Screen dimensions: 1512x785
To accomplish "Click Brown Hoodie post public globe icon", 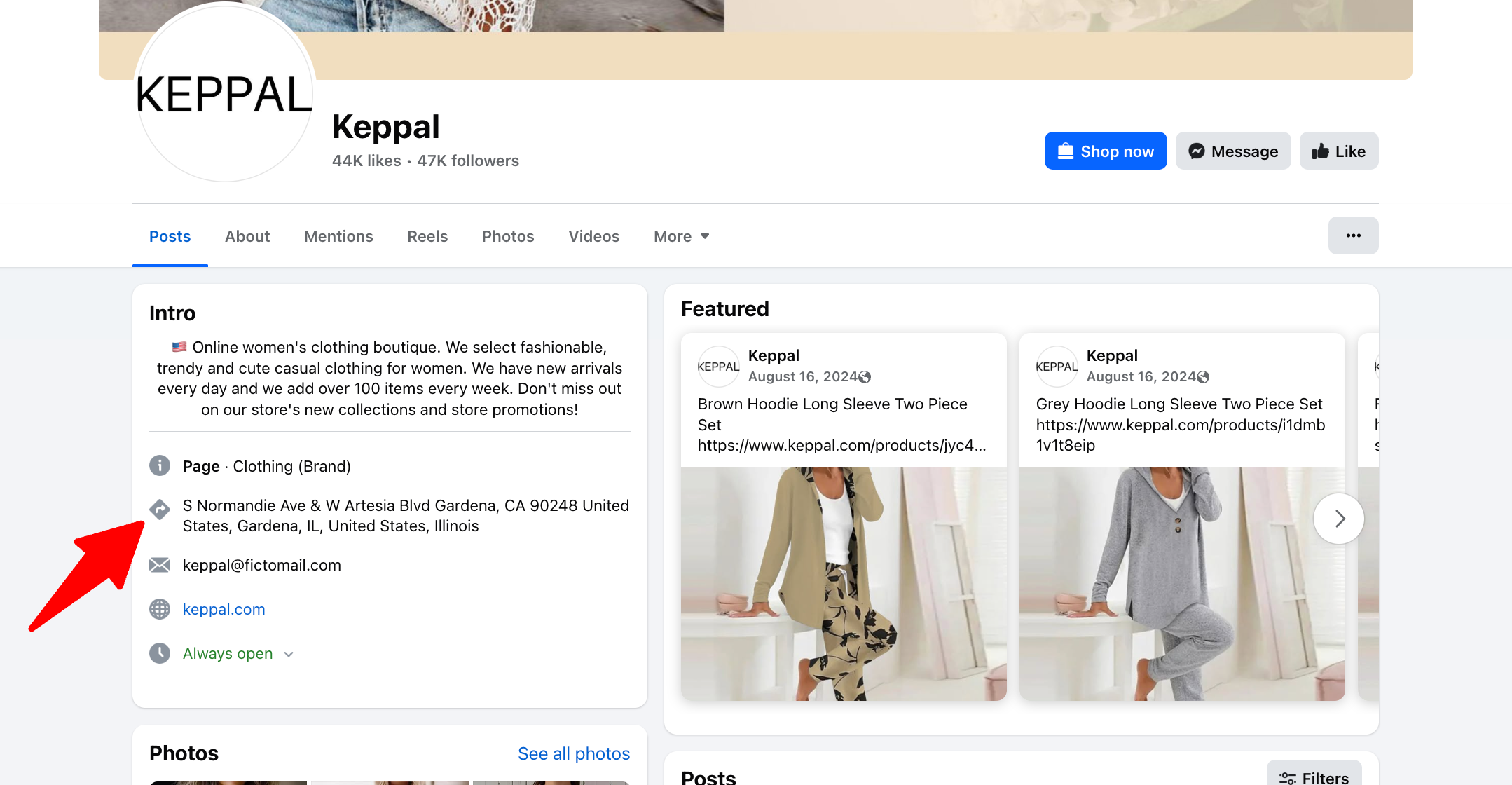I will (x=865, y=377).
